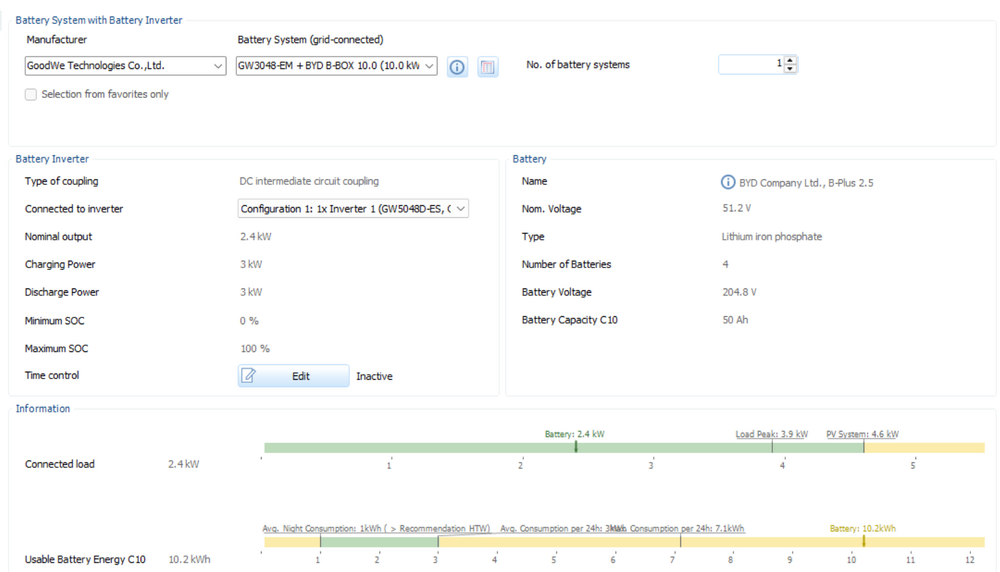Decrease number of battery systems
1000x572 pixels.
point(791,69)
